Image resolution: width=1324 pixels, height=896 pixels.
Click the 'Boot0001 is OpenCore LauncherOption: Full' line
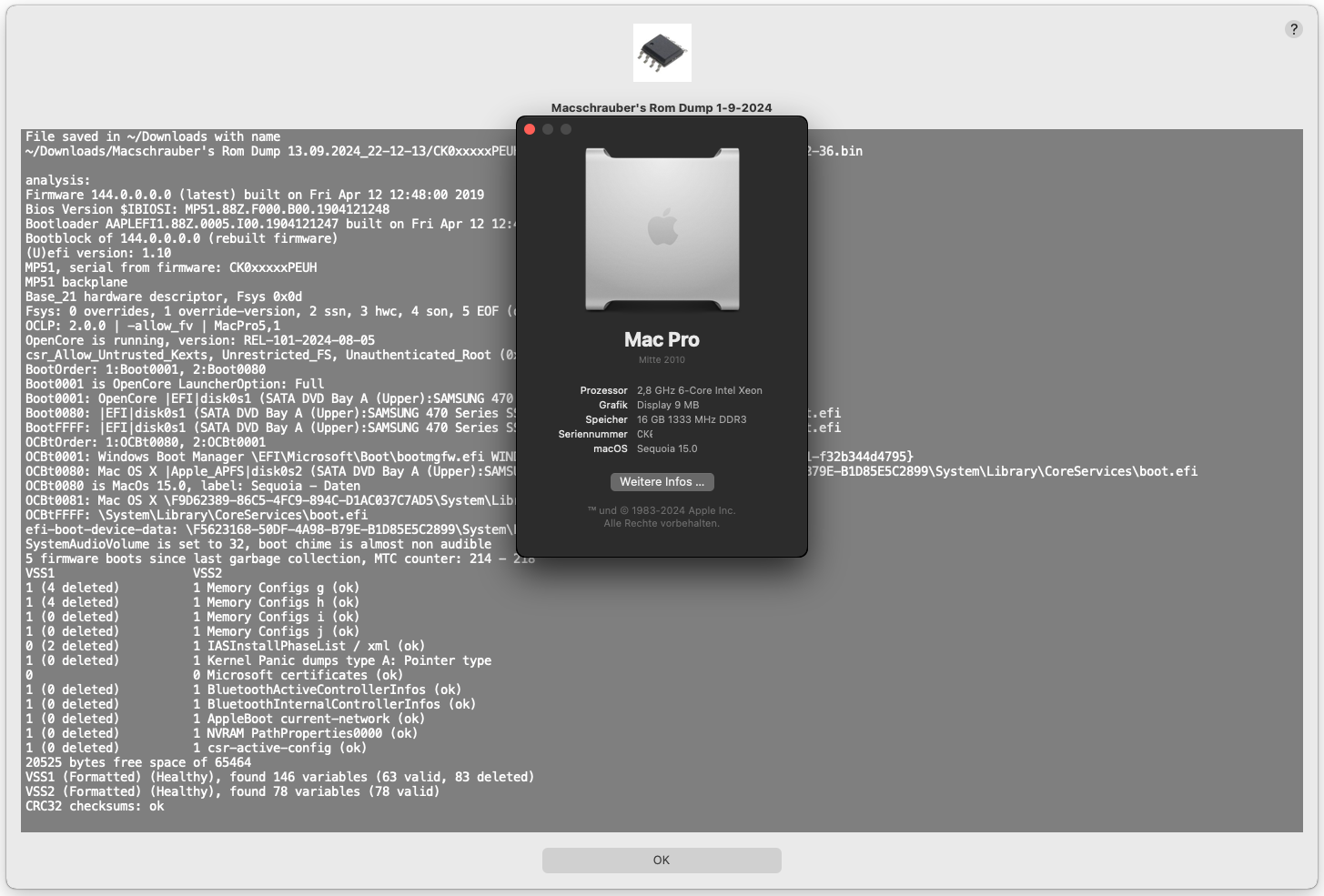point(175,384)
